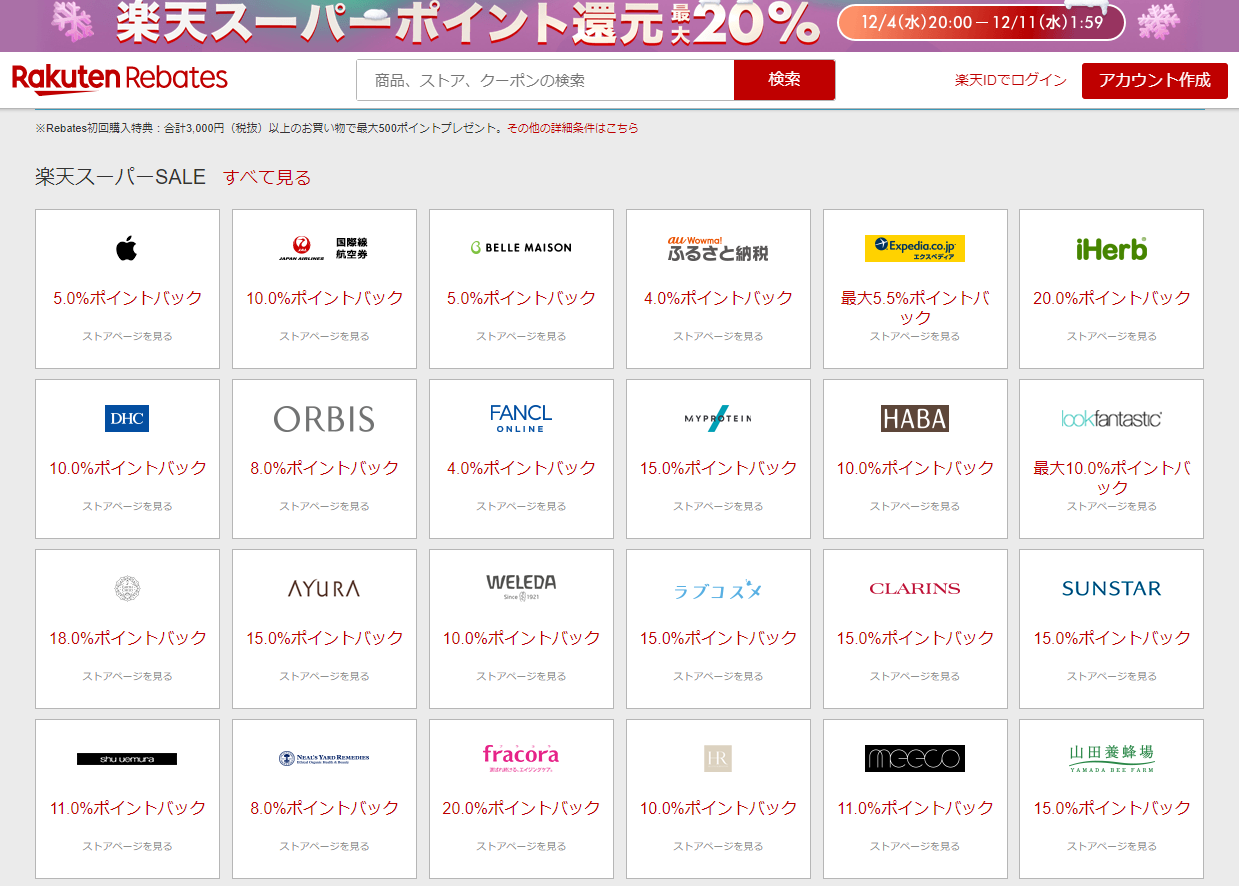Click 8.0%ポイントバック under Neal's Yard Remedies

[x=324, y=808]
